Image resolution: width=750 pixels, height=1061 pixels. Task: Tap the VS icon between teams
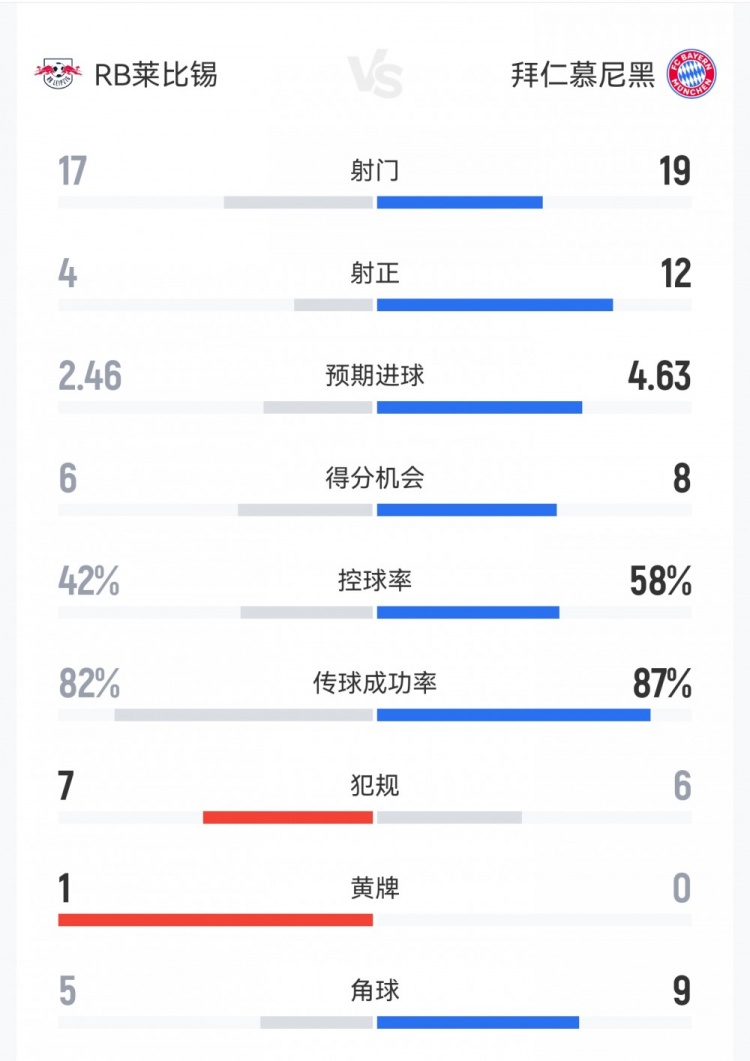pos(375,76)
